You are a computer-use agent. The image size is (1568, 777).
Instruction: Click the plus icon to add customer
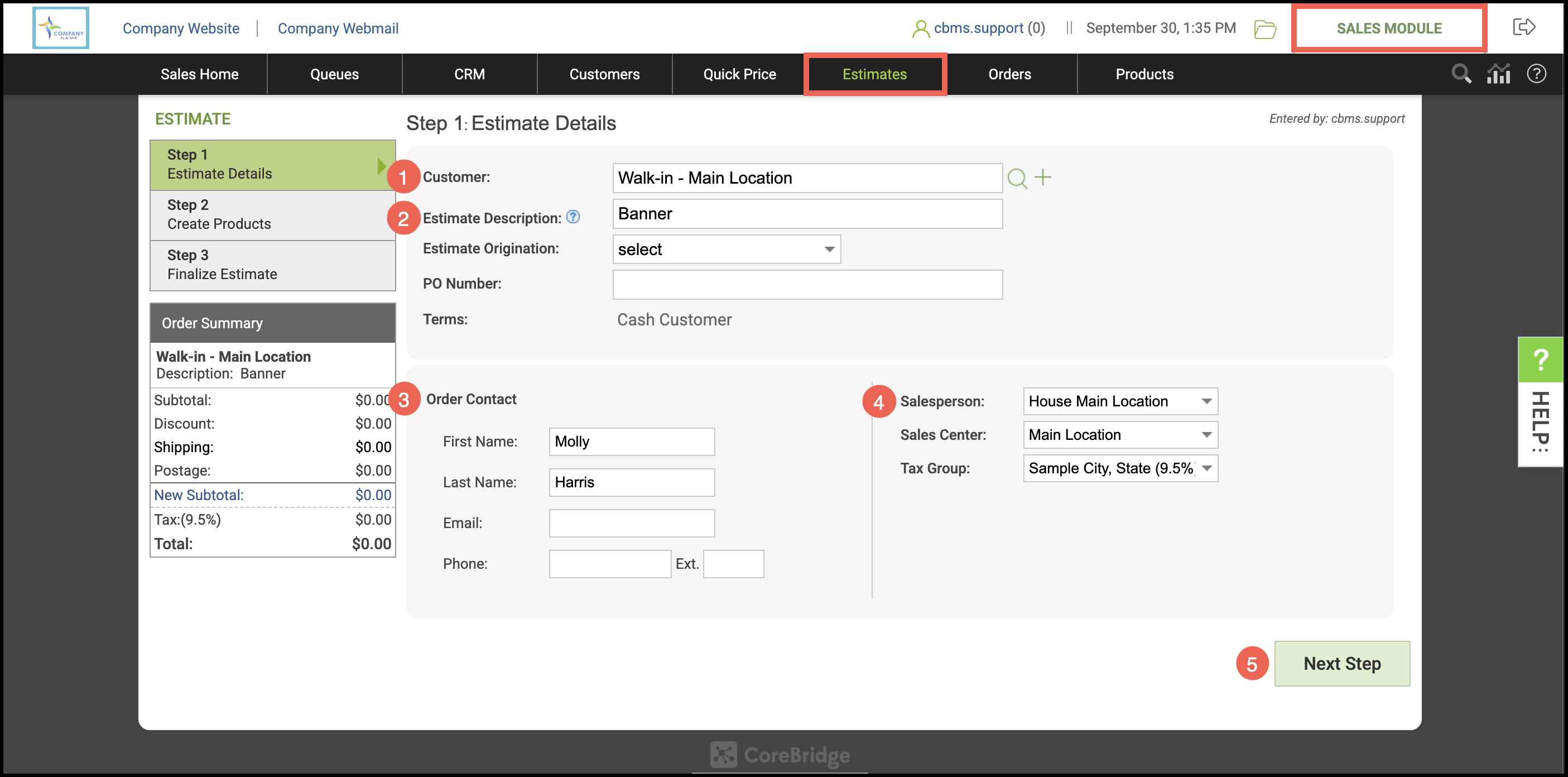pyautogui.click(x=1043, y=177)
